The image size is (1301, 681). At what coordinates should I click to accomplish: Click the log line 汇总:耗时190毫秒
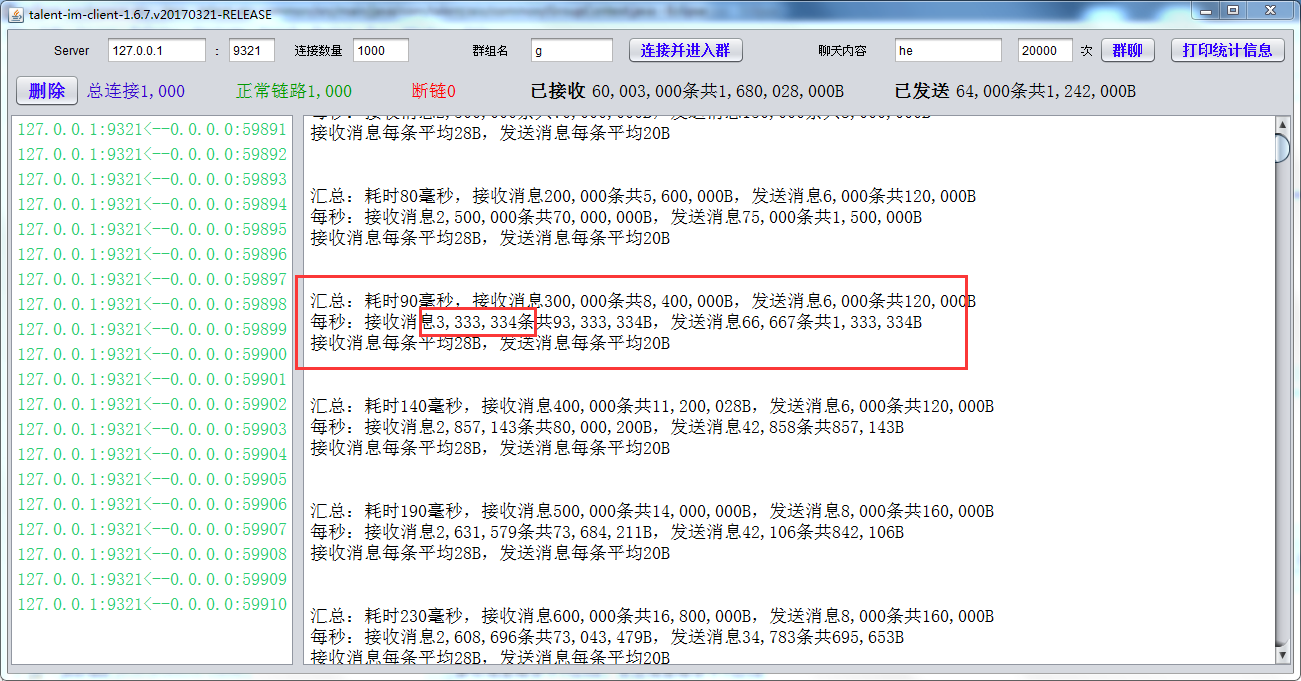pos(652,511)
